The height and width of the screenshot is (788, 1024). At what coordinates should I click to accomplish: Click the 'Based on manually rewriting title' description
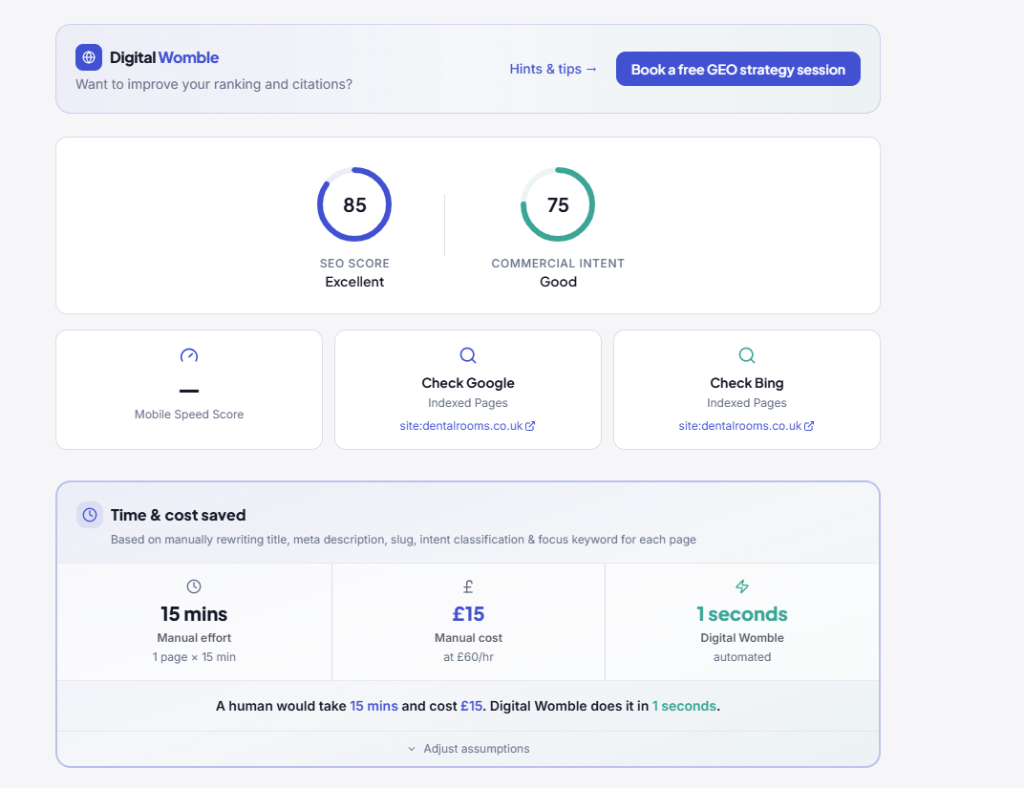(x=403, y=540)
